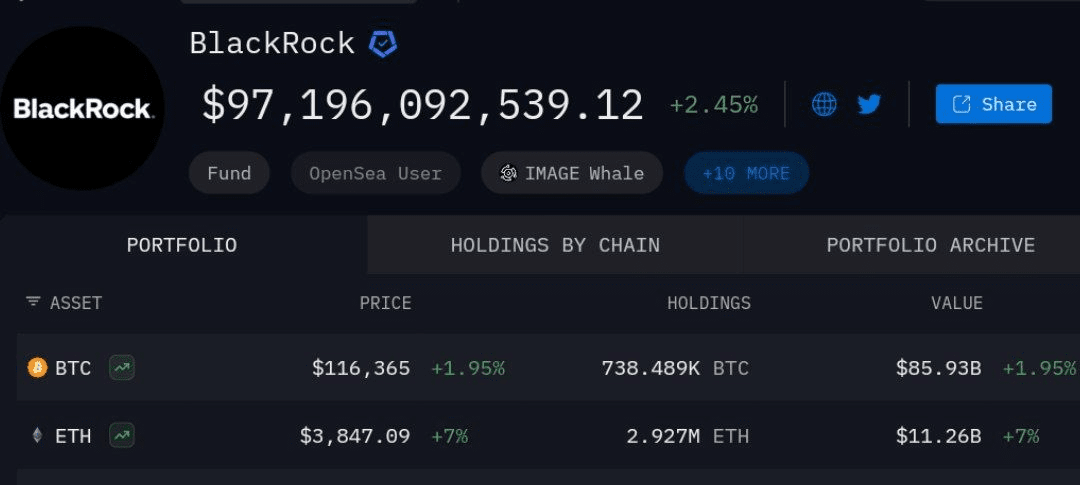Image resolution: width=1080 pixels, height=485 pixels.
Task: Open the BlackRock Twitter profile icon
Action: (869, 105)
